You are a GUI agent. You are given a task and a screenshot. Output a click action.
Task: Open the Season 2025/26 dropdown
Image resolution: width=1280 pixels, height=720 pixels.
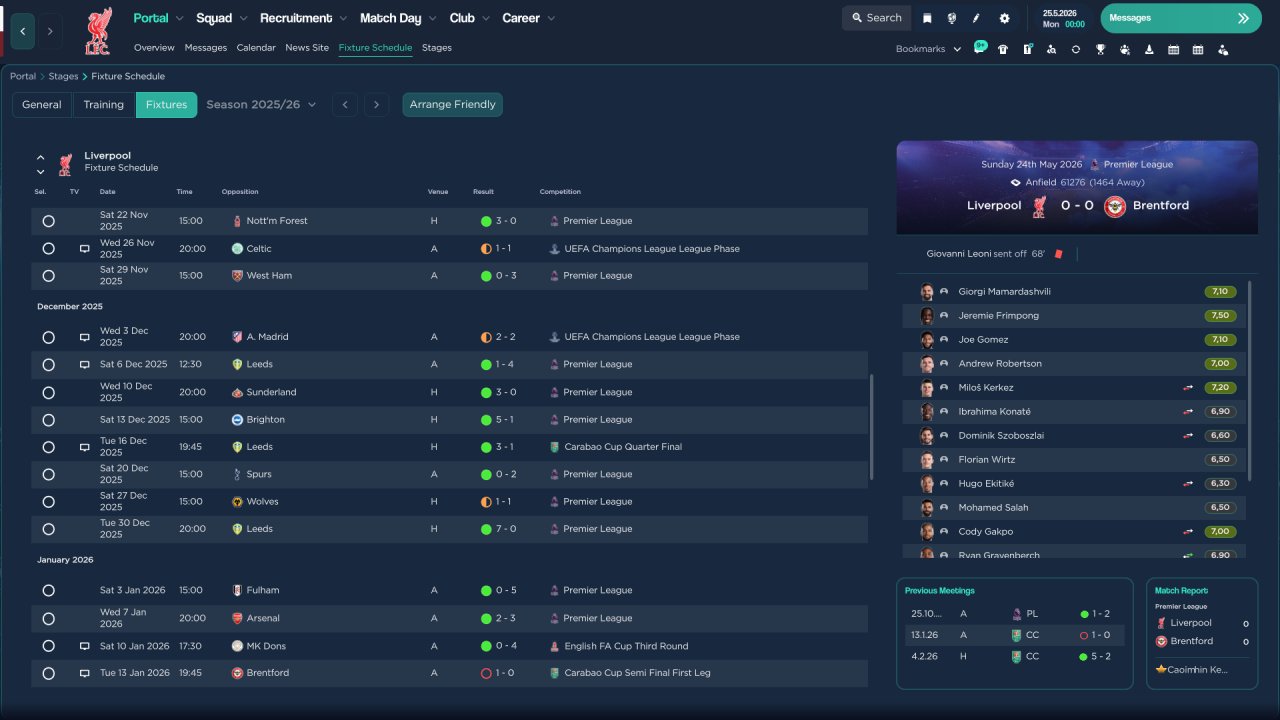(261, 105)
